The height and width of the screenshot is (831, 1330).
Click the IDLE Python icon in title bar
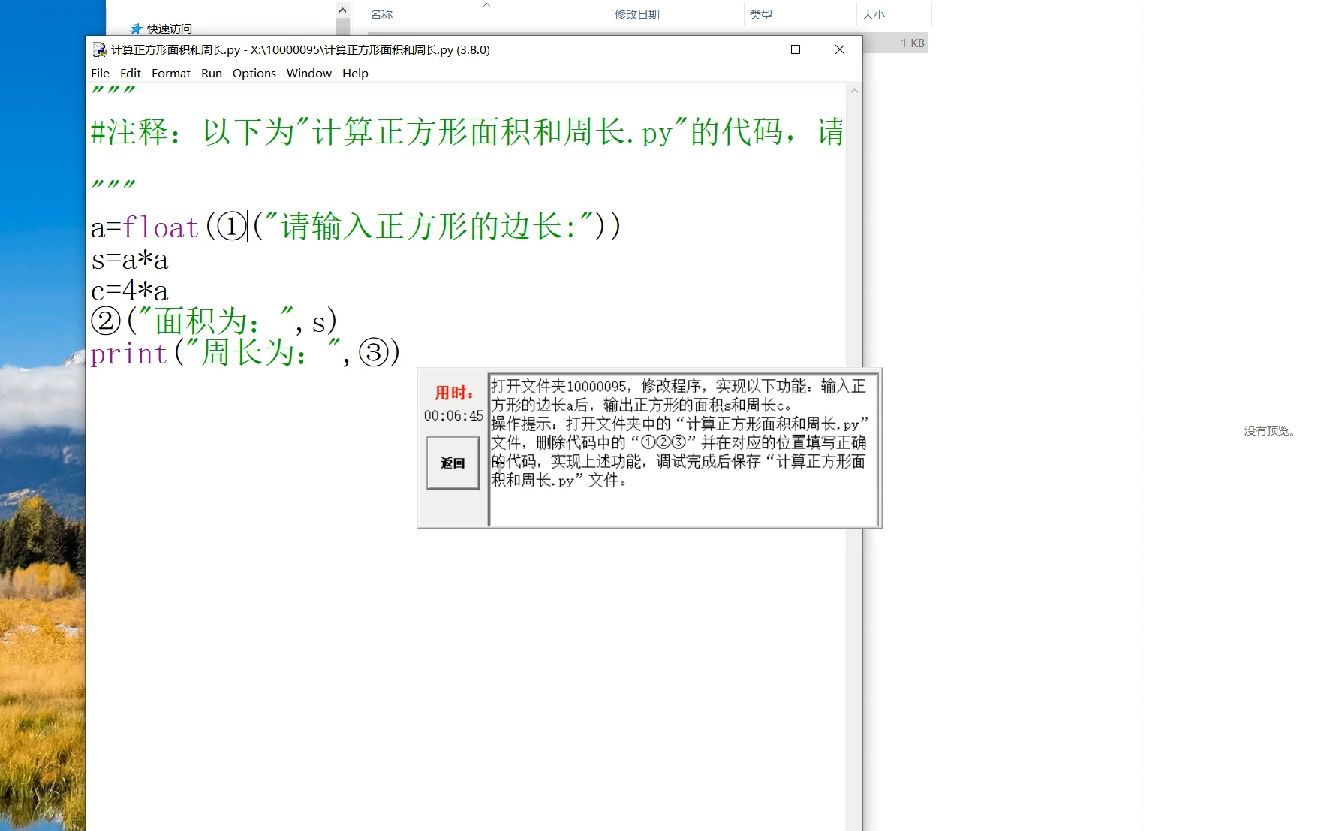pos(99,49)
